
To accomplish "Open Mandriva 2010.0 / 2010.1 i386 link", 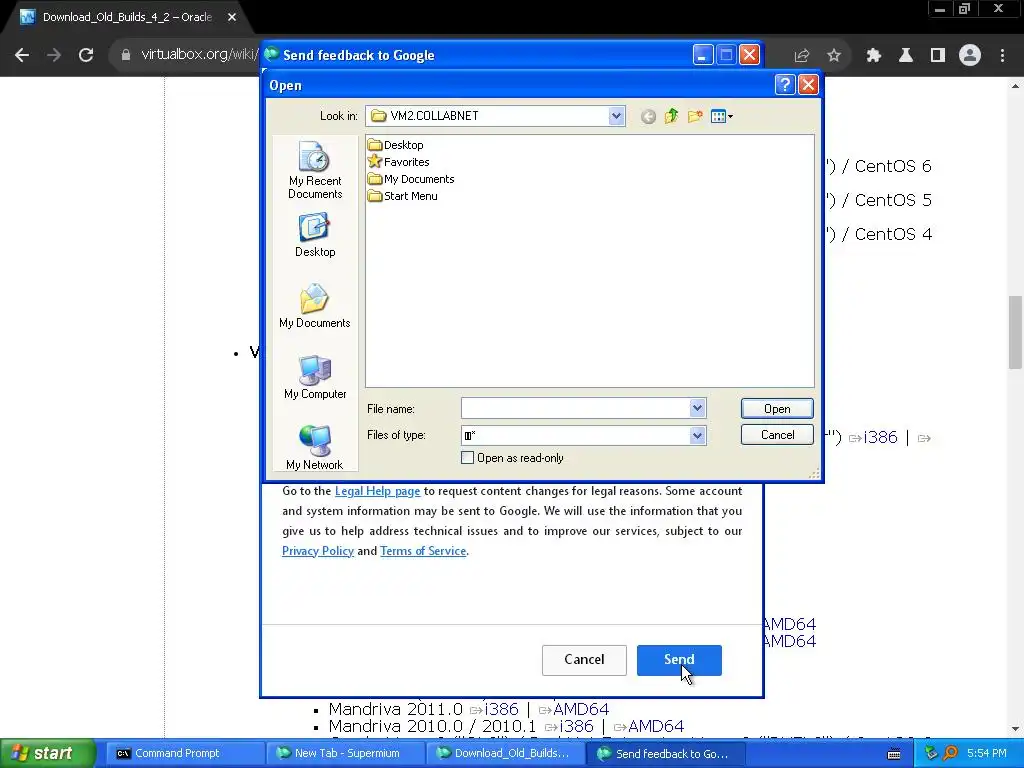I will (576, 726).
